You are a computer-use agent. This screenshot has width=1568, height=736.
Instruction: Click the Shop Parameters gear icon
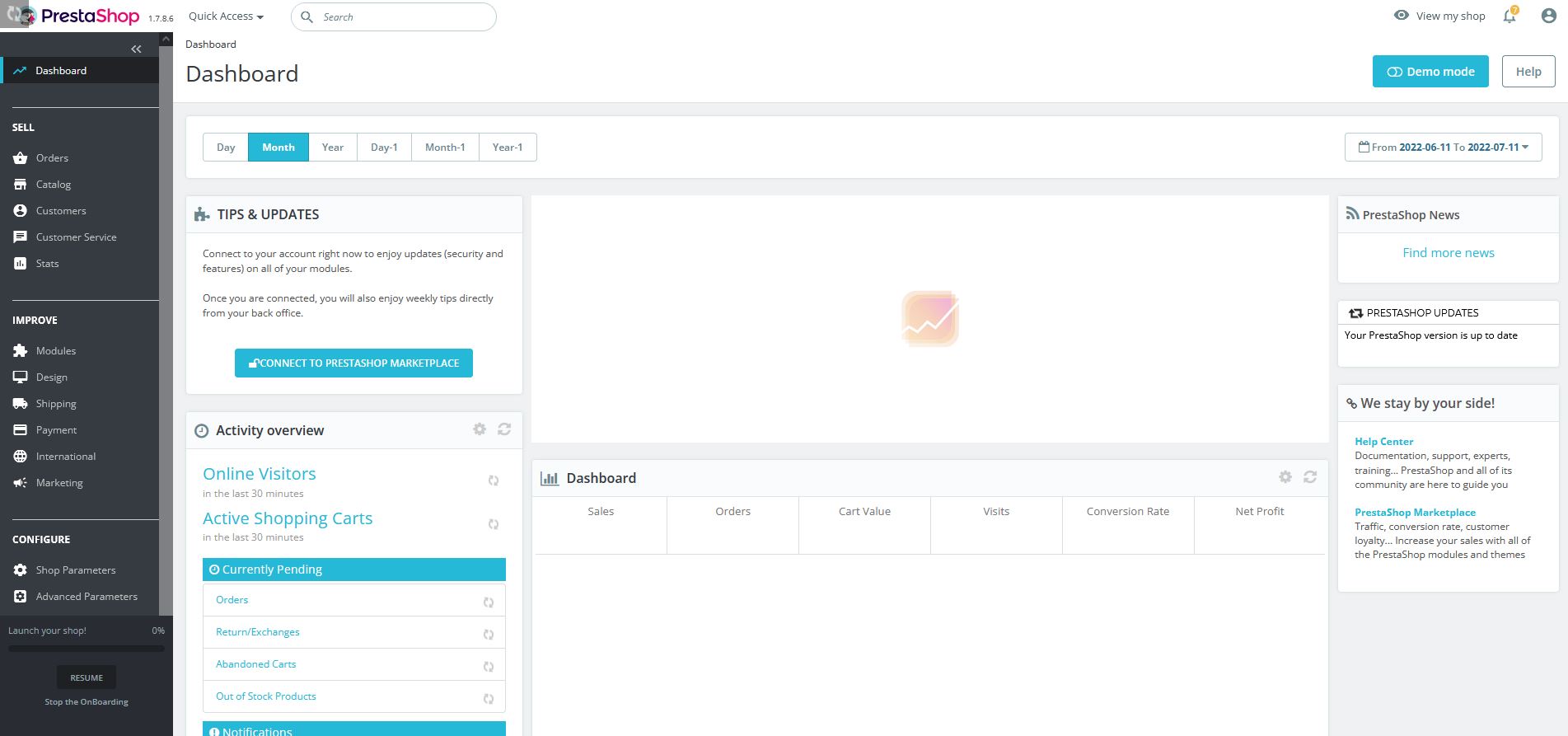click(20, 570)
